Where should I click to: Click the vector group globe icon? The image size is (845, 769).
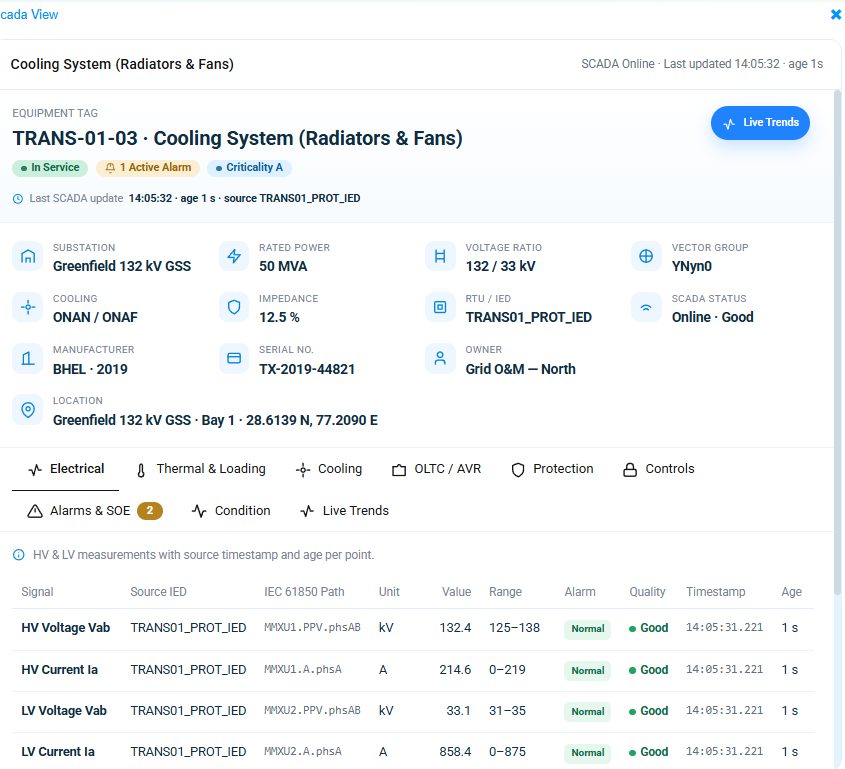[646, 257]
